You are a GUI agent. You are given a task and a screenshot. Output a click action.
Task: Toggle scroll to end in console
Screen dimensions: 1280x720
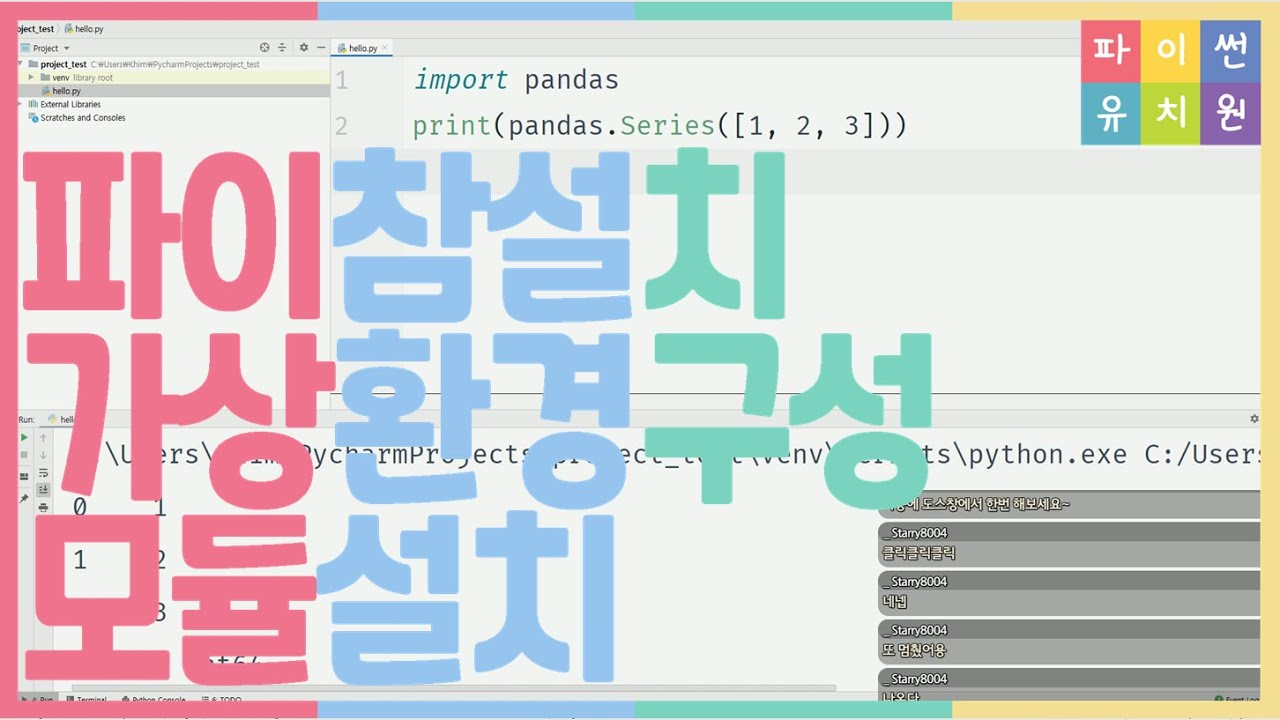click(x=43, y=489)
